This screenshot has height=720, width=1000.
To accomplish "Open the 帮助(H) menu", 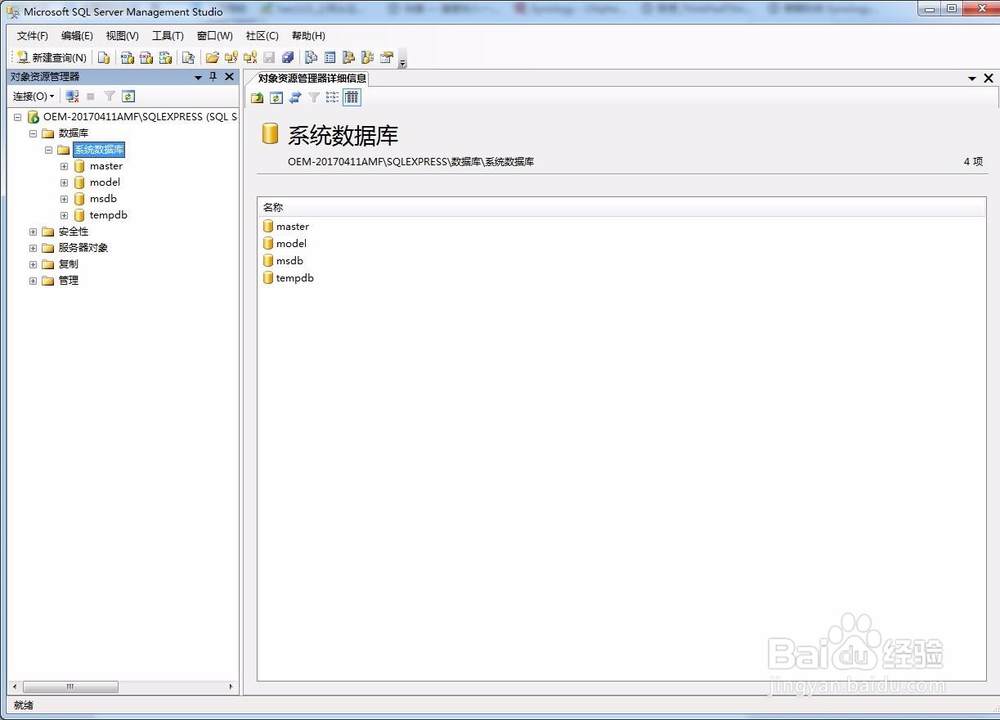I will tap(309, 36).
